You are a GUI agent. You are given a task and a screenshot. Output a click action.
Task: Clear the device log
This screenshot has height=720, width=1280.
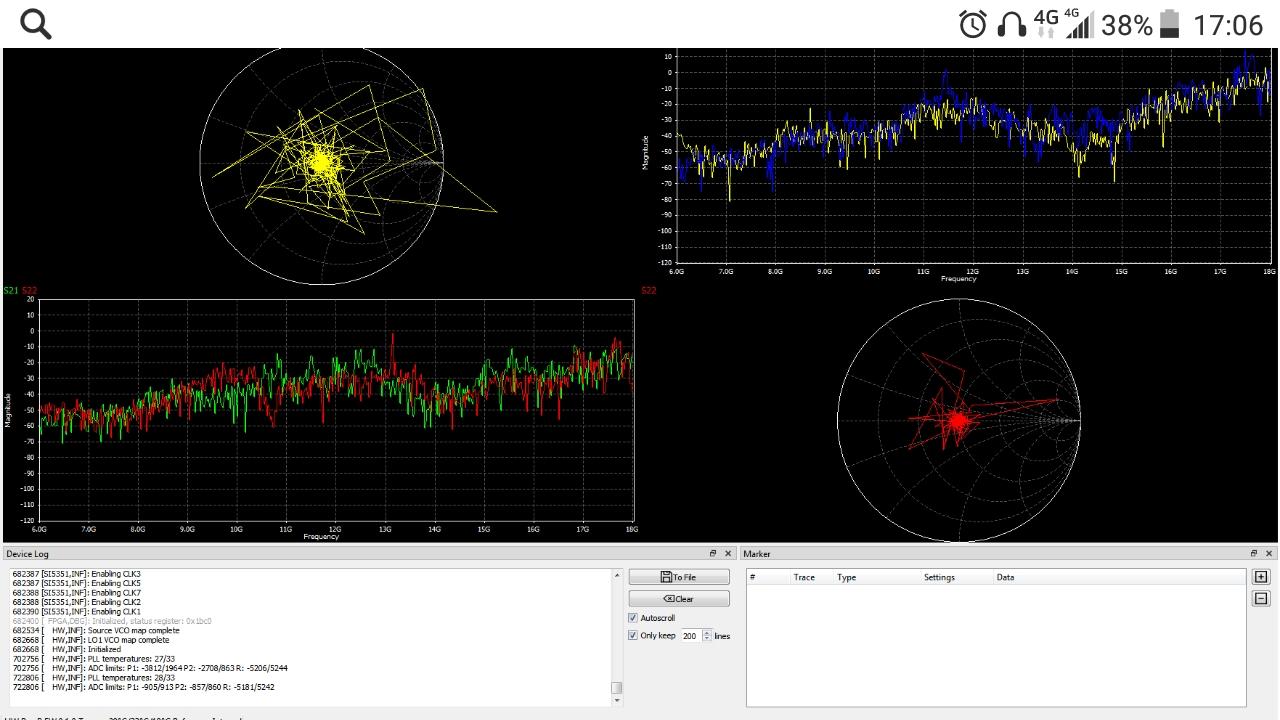[x=679, y=598]
